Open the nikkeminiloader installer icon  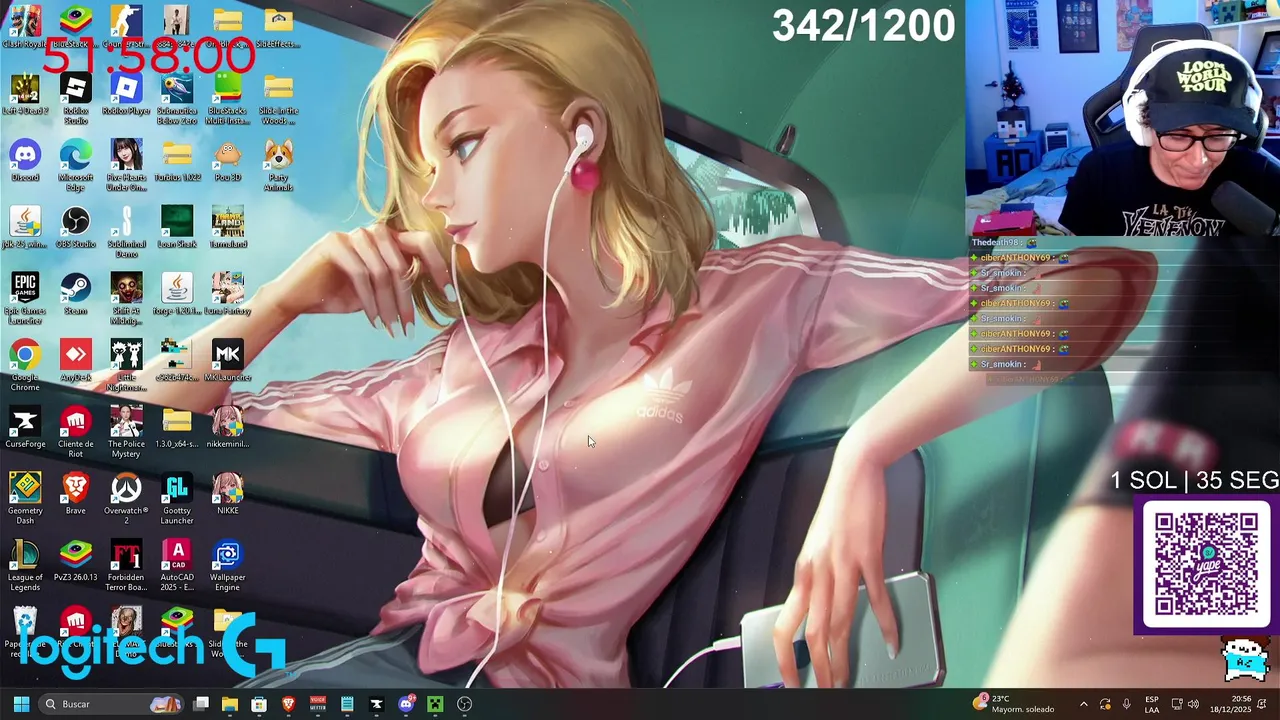pyautogui.click(x=228, y=428)
